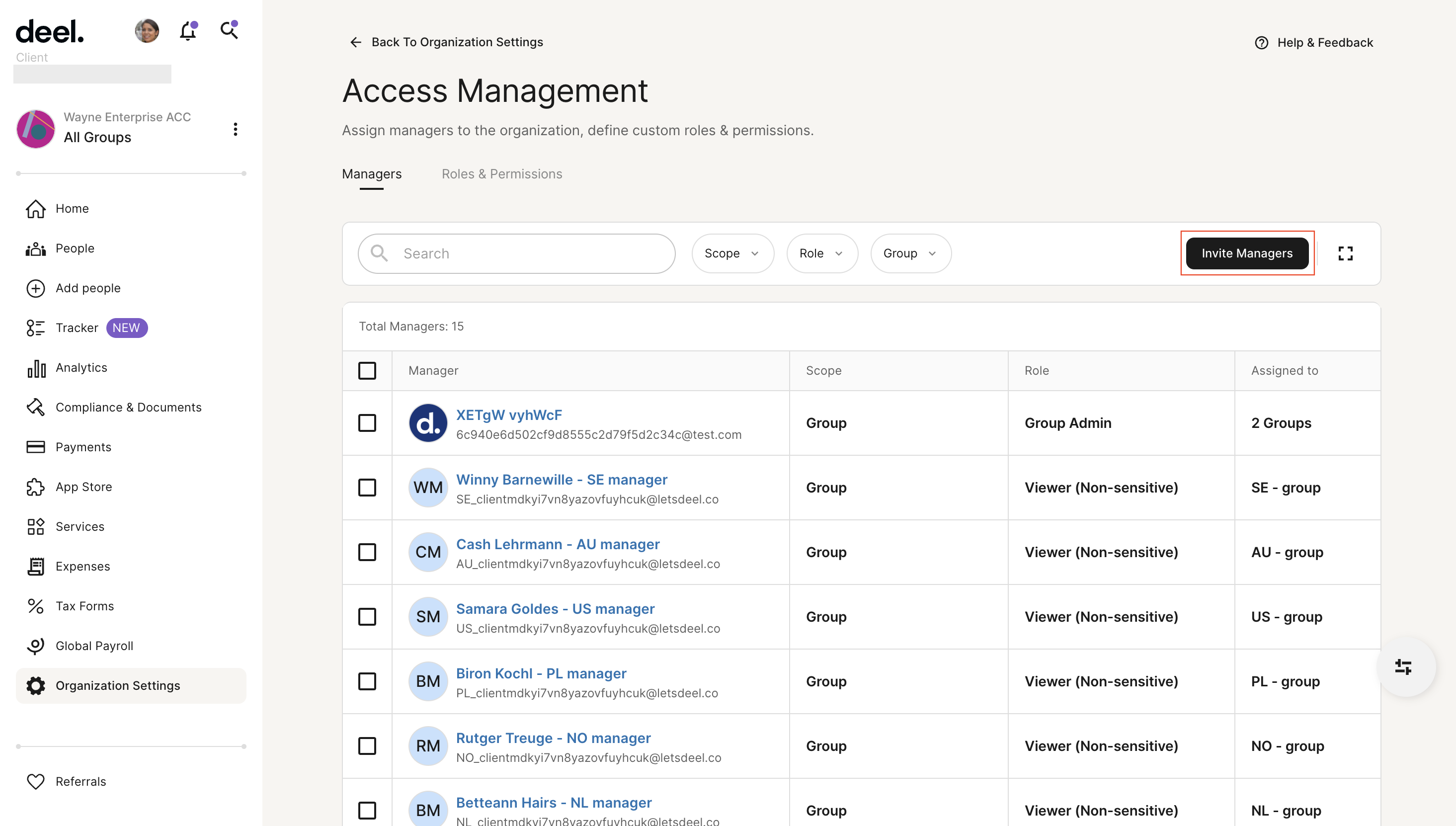Open the Wayne Enterprise three-dot menu

tap(236, 129)
